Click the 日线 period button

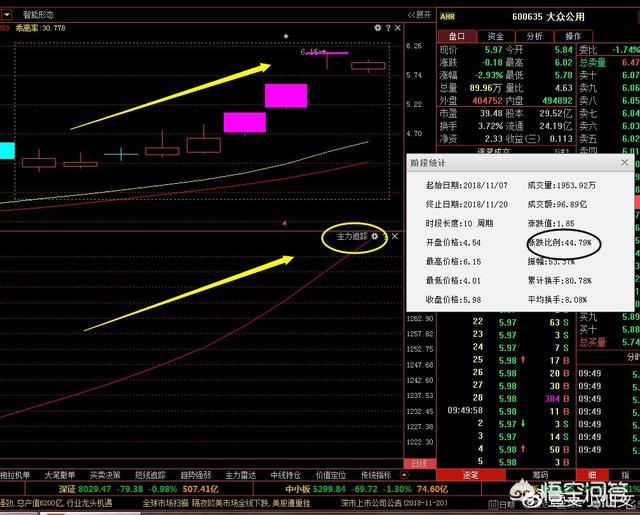[x=420, y=464]
